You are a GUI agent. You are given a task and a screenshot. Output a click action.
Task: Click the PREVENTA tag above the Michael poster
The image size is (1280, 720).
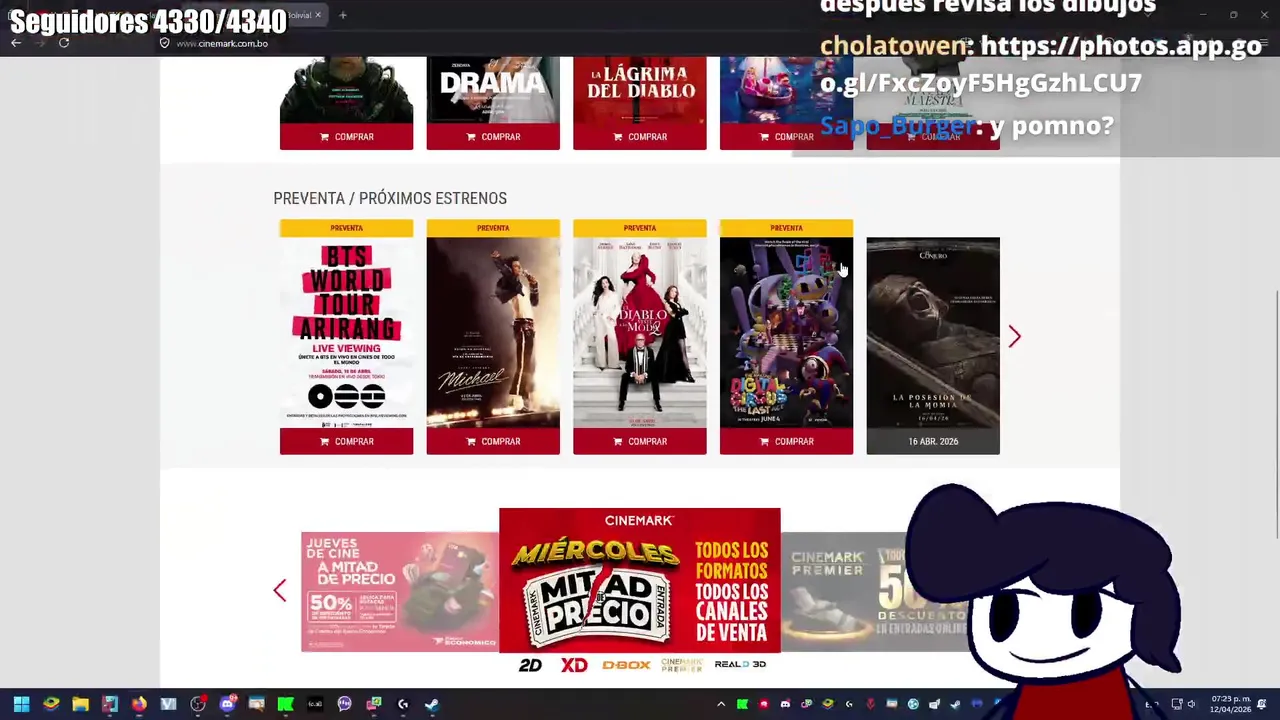pyautogui.click(x=493, y=228)
